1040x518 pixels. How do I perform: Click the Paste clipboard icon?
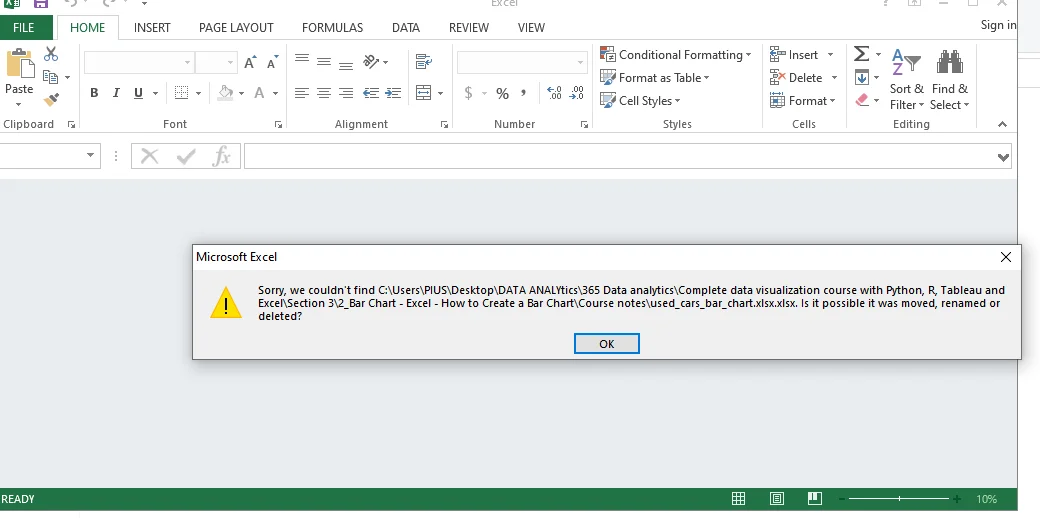(19, 66)
